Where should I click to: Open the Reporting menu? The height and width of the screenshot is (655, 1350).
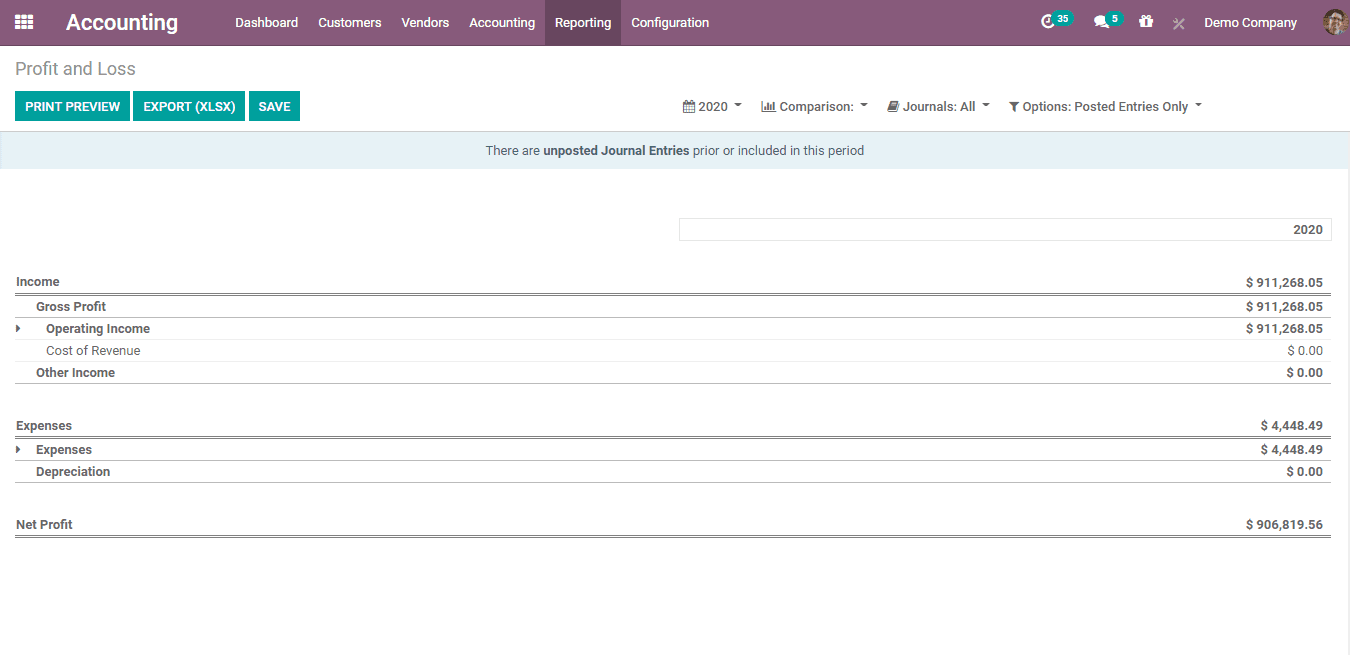click(x=582, y=22)
